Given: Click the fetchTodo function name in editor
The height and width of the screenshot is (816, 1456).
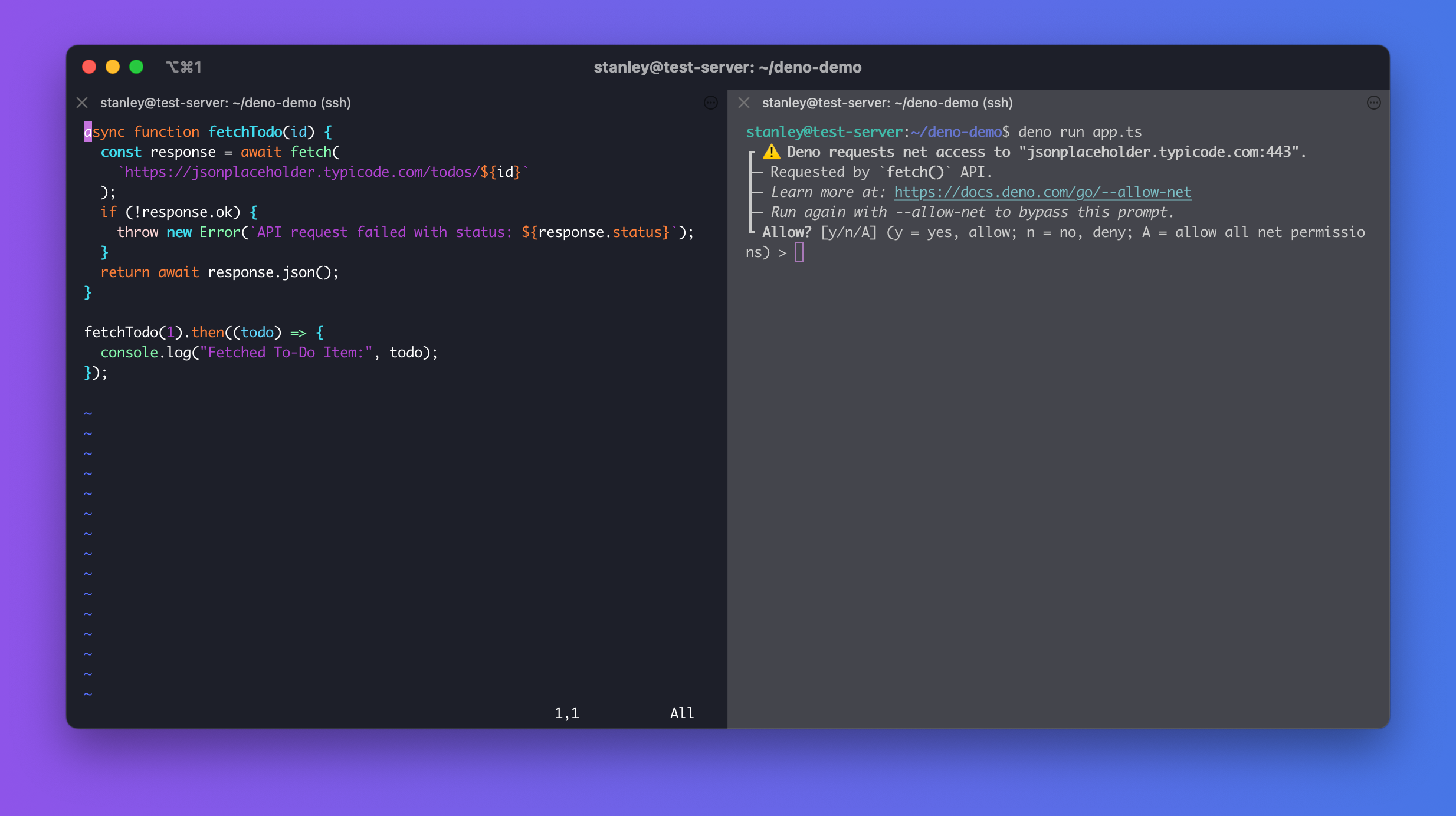Looking at the screenshot, I should pyautogui.click(x=245, y=131).
